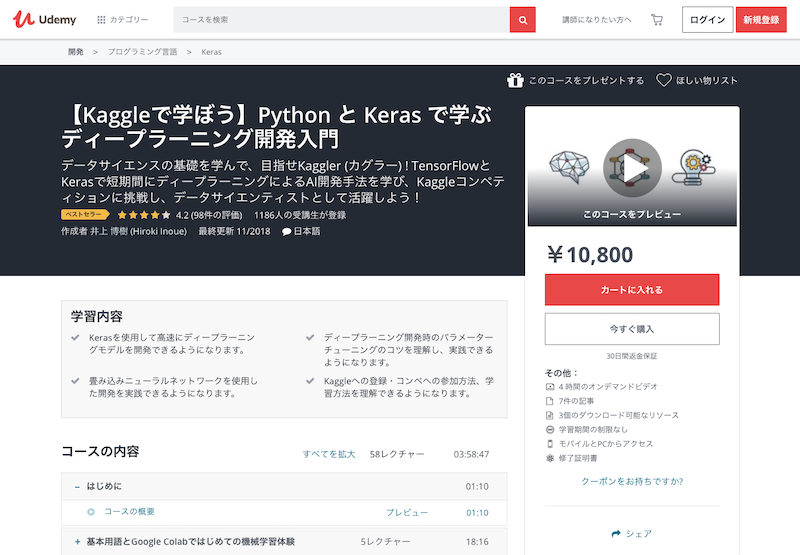Open クーポンをお持ちですか? link
The width and height of the screenshot is (800, 555).
pyautogui.click(x=632, y=481)
